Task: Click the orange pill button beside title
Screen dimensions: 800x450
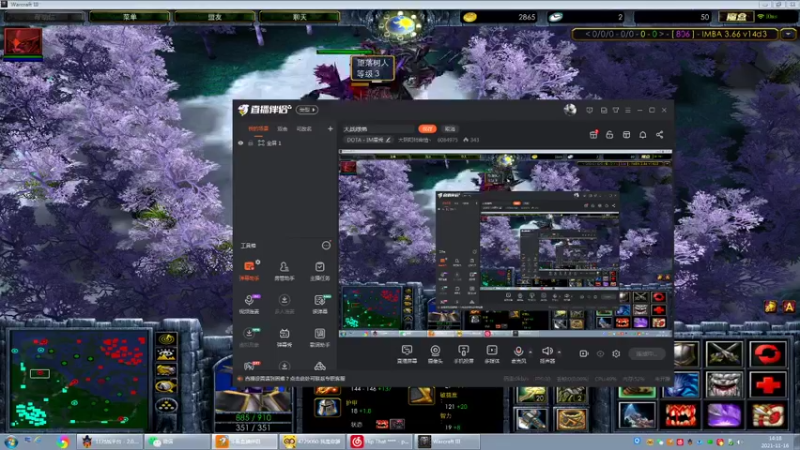Action: pyautogui.click(x=428, y=129)
